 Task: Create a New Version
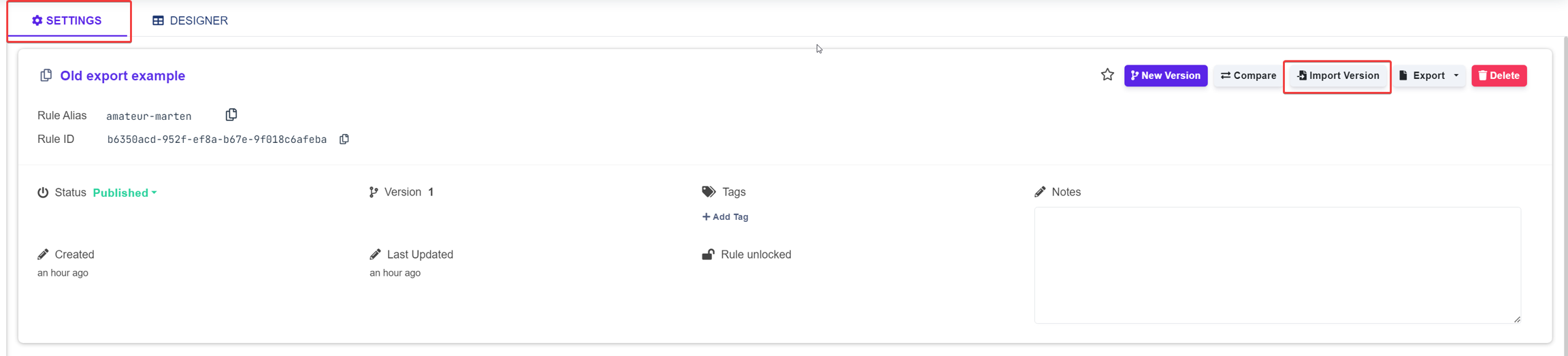point(1165,76)
